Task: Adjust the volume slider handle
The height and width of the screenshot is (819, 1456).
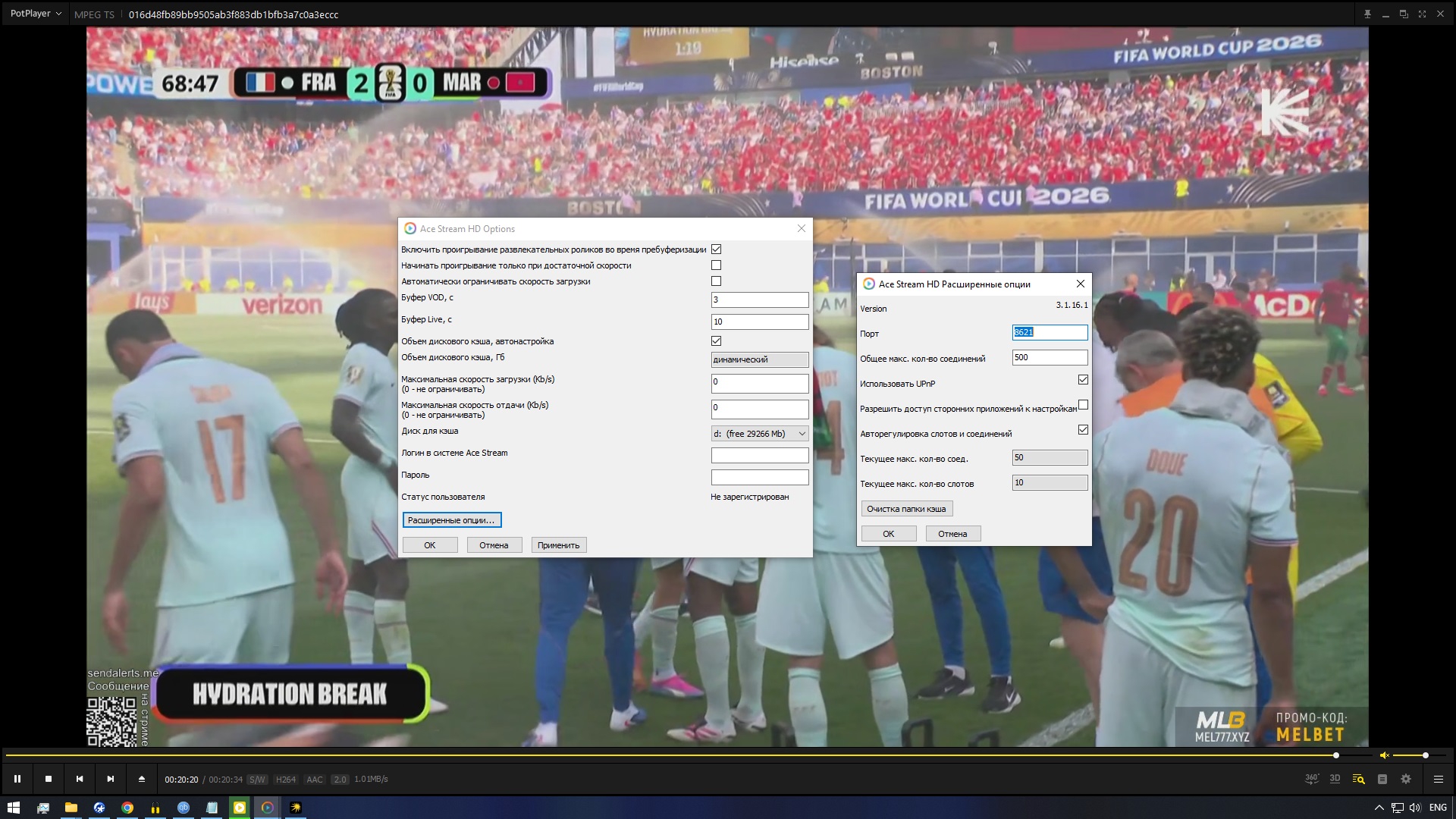Action: pyautogui.click(x=1426, y=755)
